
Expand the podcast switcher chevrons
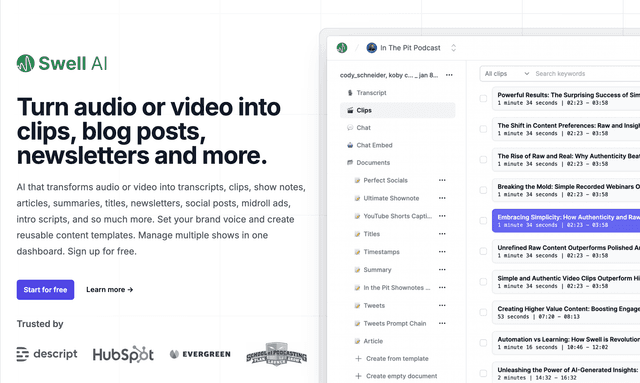point(453,48)
